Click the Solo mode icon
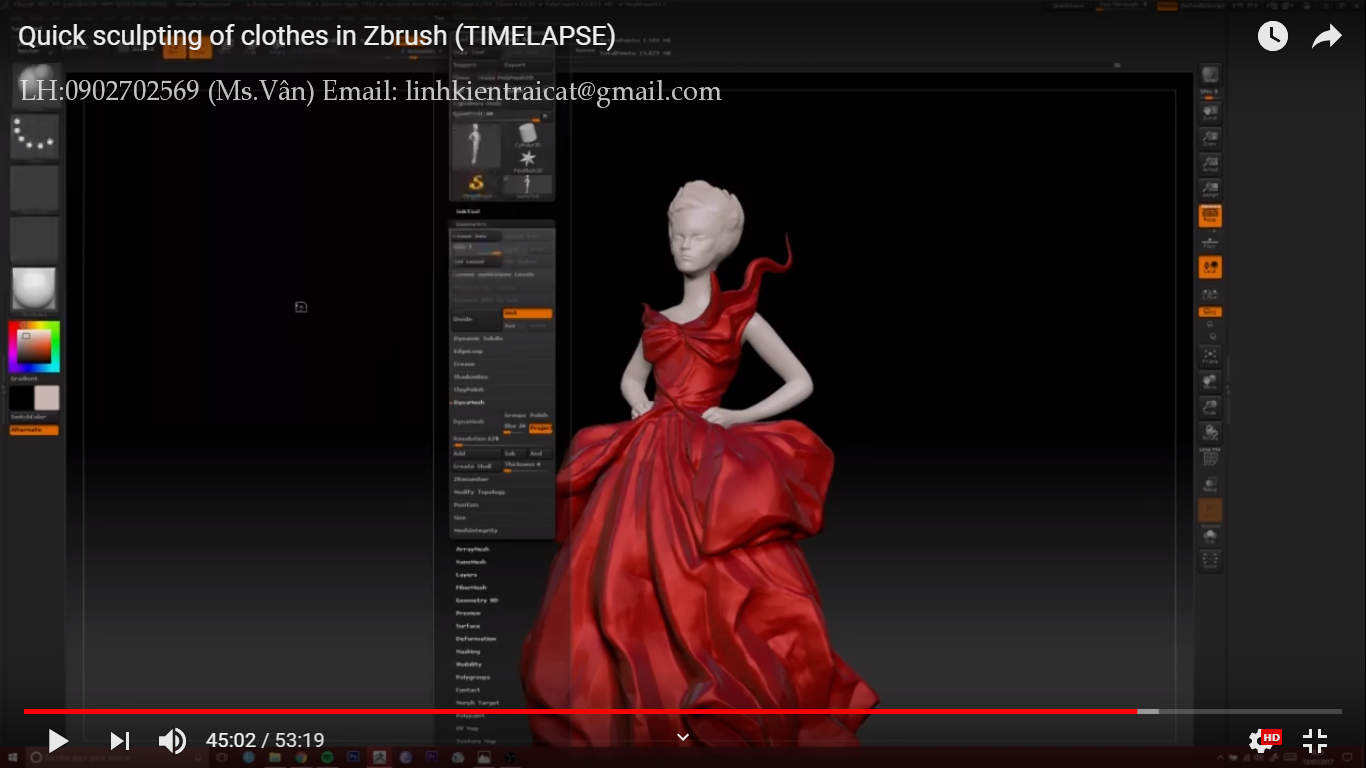Screen dimensions: 1366x768 pos(1210,536)
